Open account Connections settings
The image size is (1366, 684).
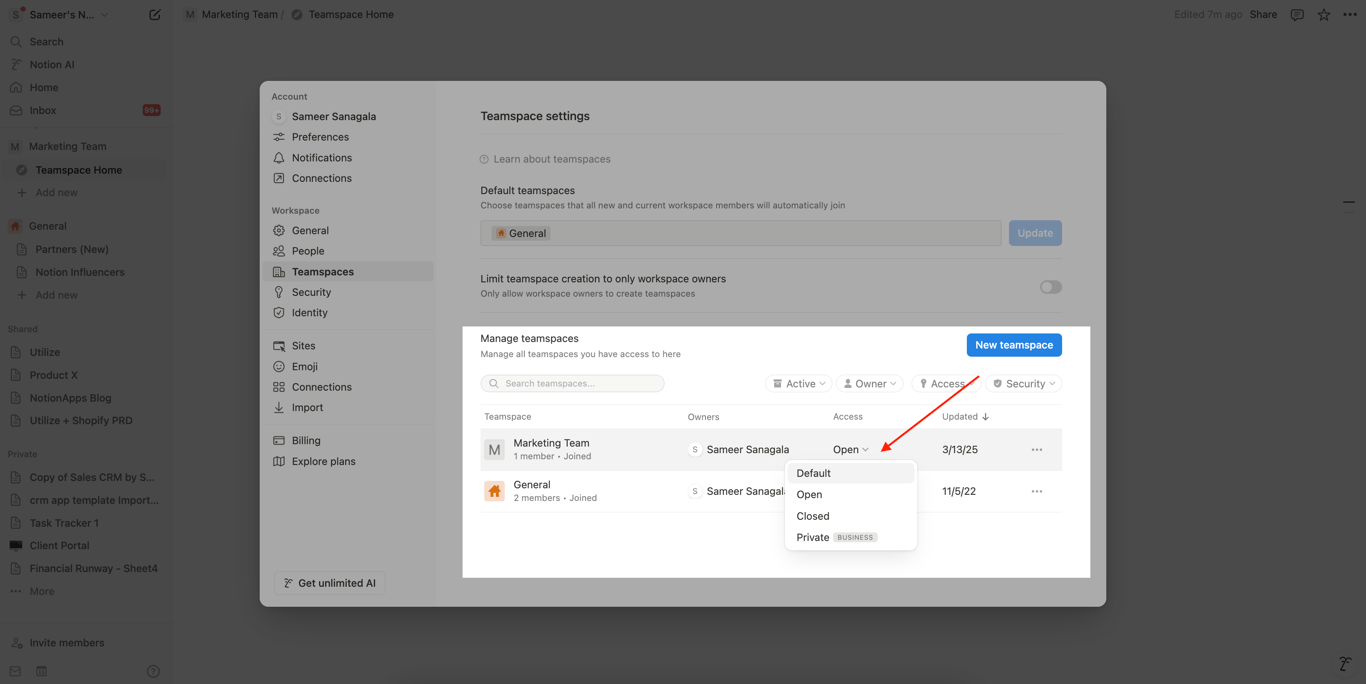tap(350, 179)
